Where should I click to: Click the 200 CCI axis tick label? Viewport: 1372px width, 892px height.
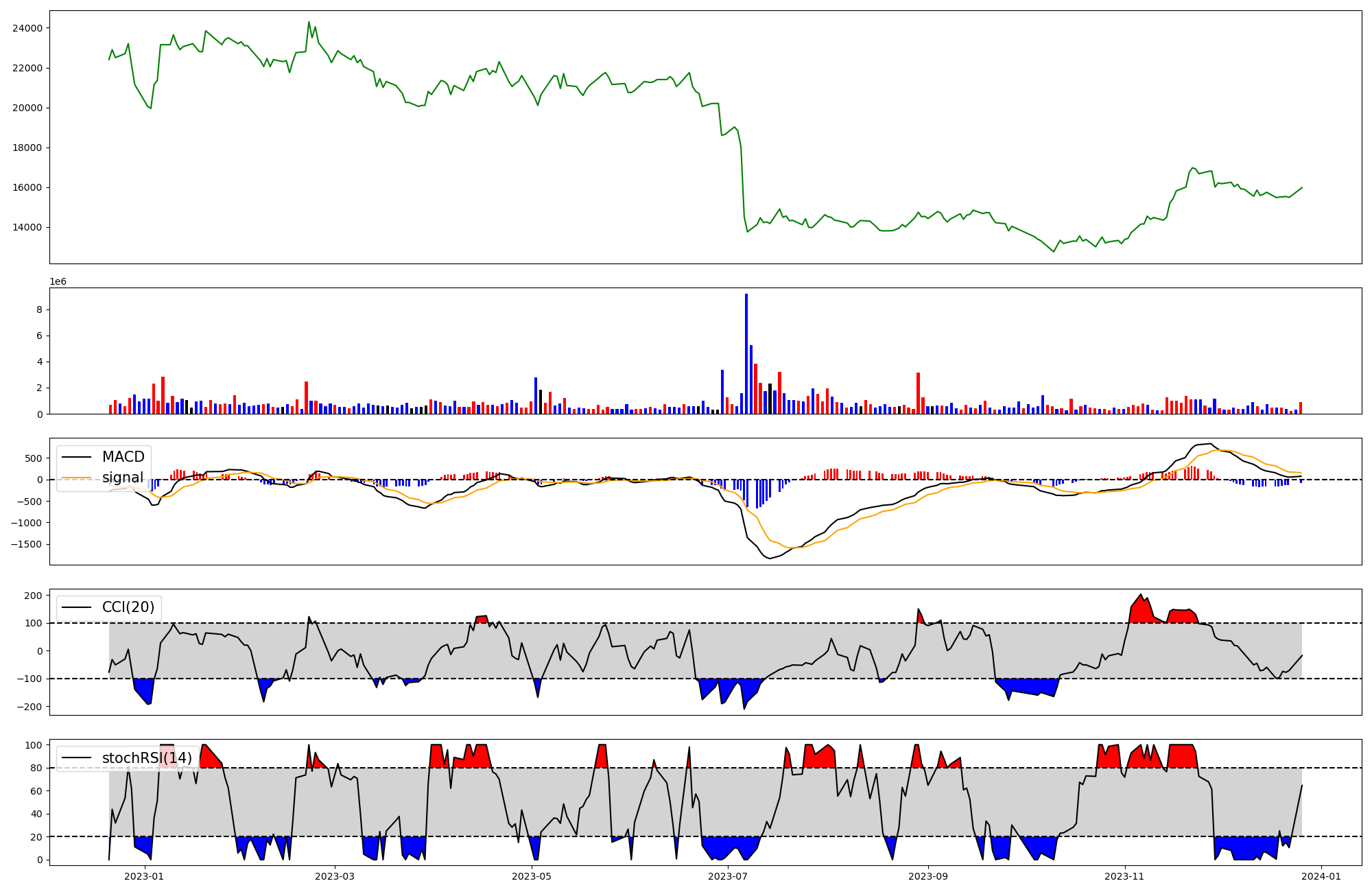point(33,596)
